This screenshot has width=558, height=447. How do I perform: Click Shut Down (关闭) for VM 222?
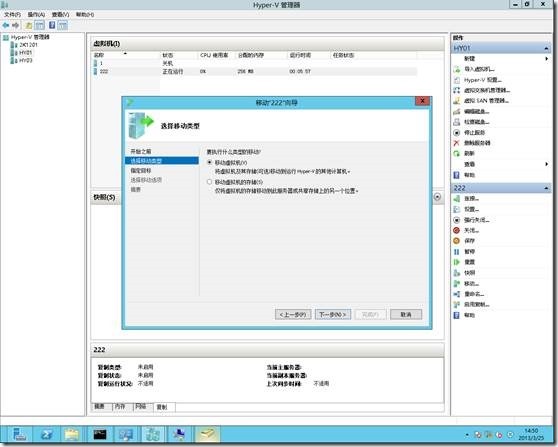(x=472, y=231)
